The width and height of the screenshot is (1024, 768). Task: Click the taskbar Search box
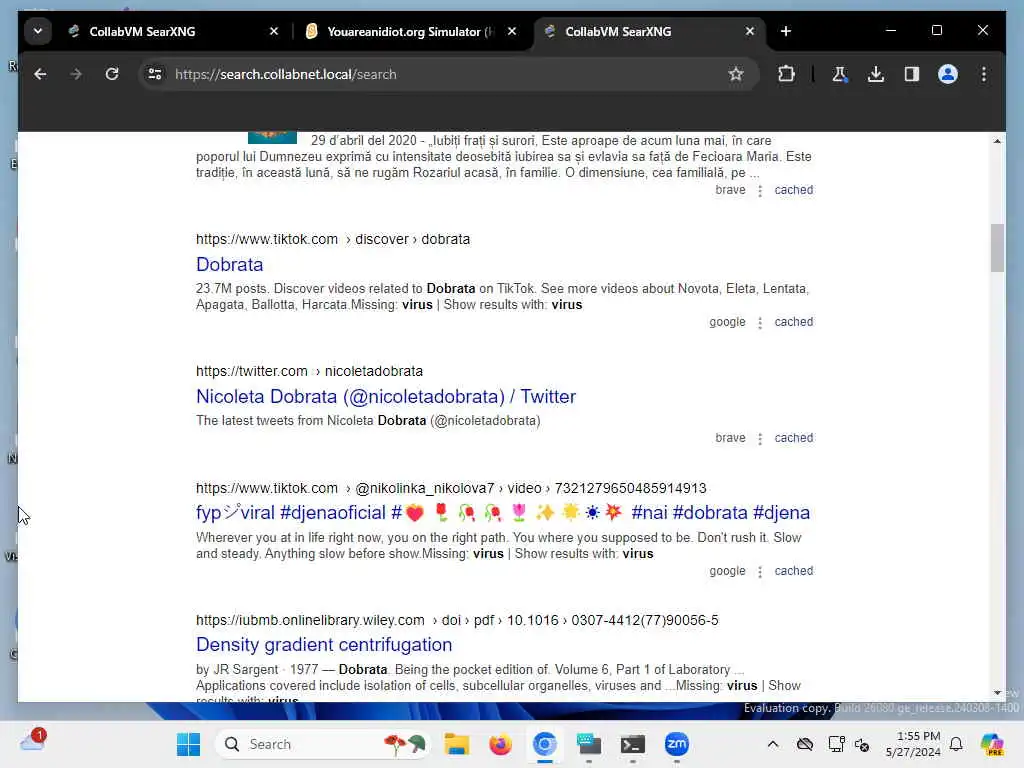tap(323, 744)
